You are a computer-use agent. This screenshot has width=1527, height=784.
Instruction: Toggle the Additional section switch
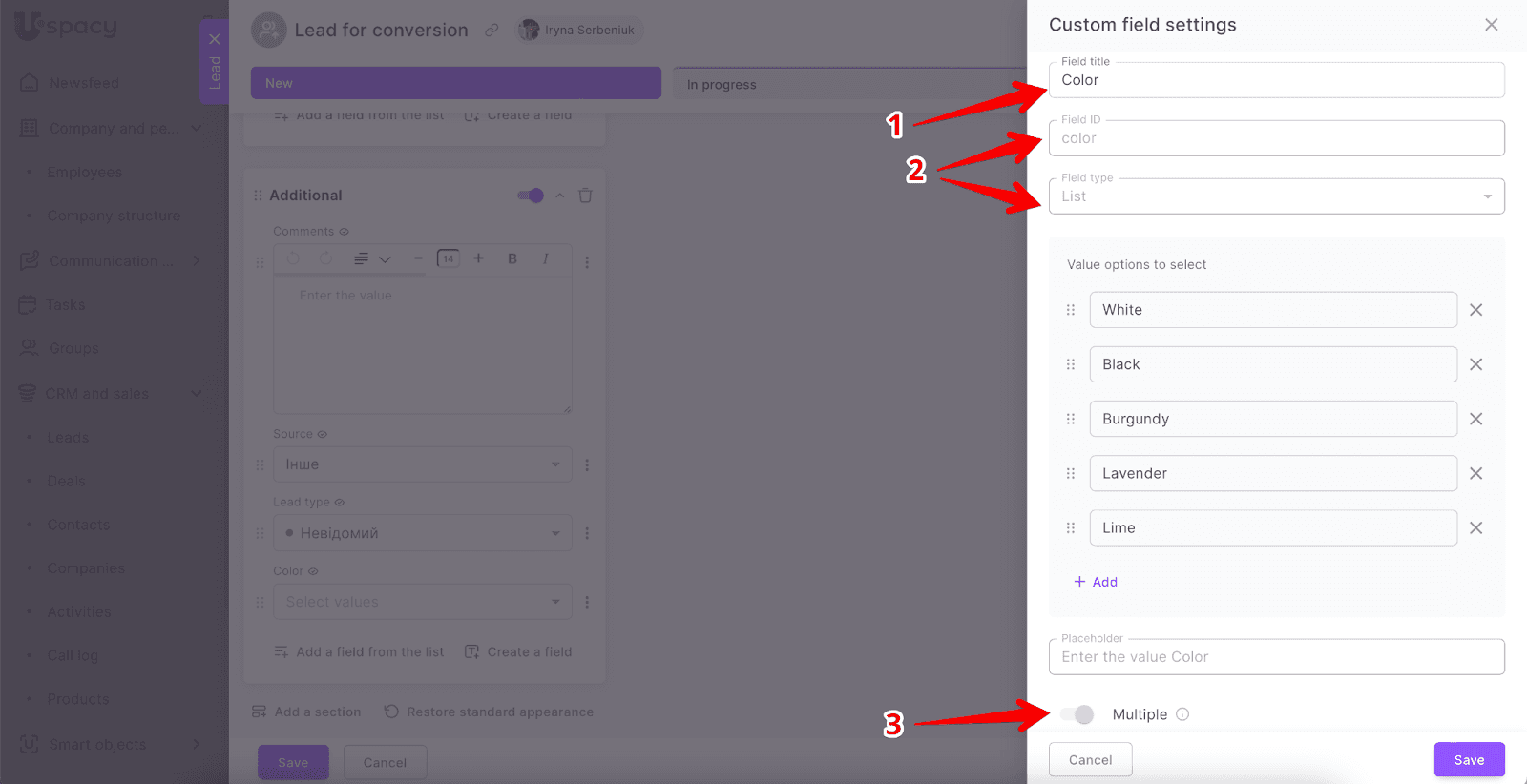531,196
